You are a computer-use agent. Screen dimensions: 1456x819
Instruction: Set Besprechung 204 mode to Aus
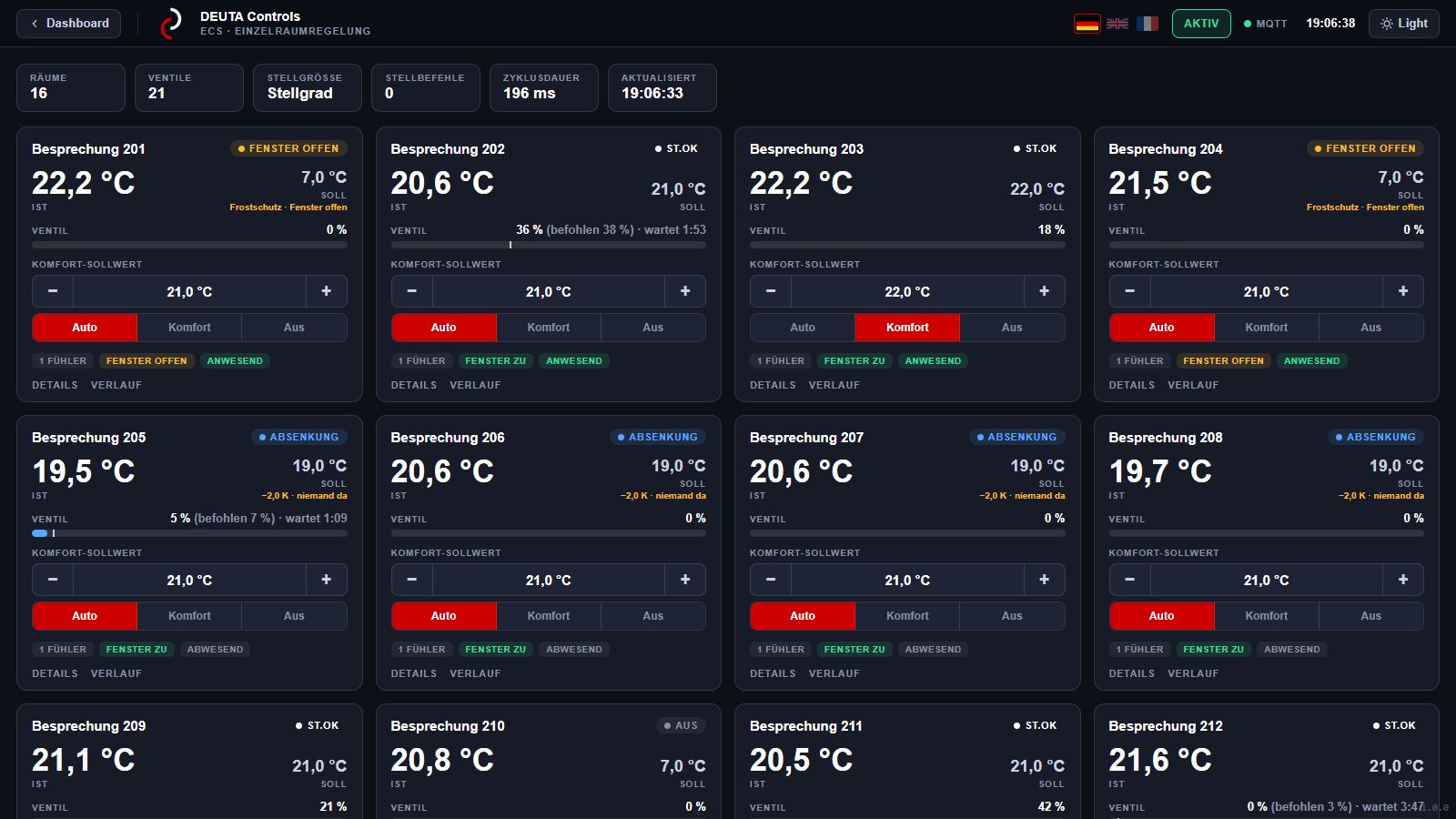tap(1371, 328)
